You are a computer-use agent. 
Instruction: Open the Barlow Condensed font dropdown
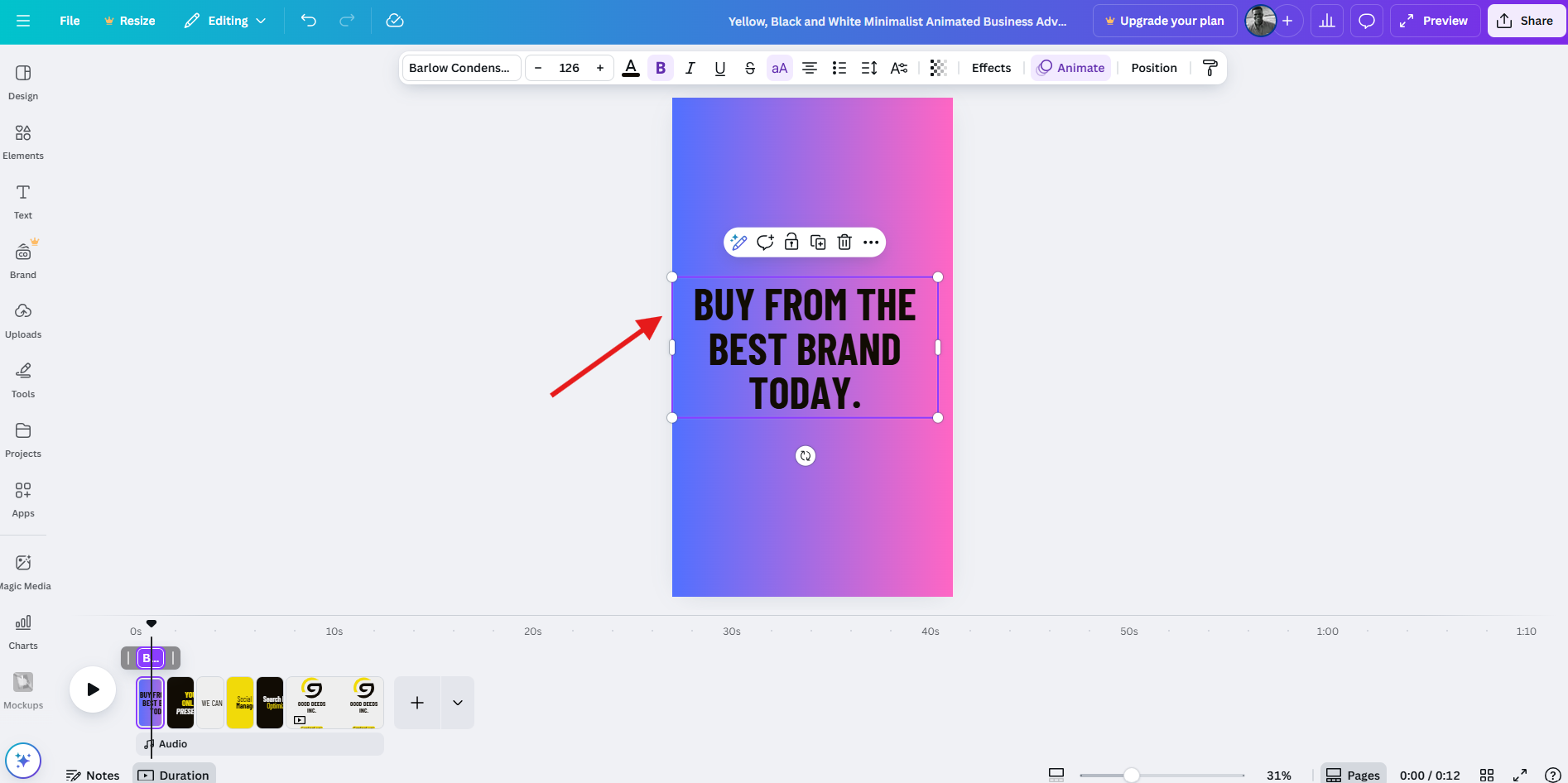coord(460,67)
